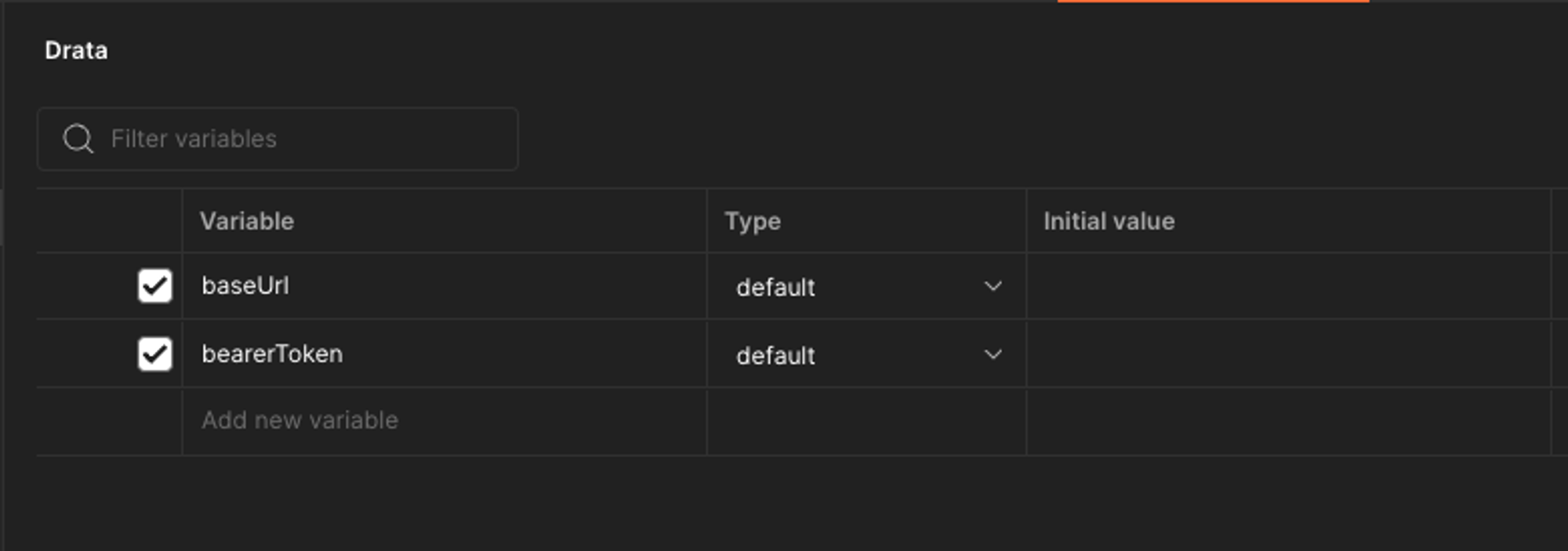Screen dimensions: 1568x551
Task: Click Add new variable
Action: point(299,420)
